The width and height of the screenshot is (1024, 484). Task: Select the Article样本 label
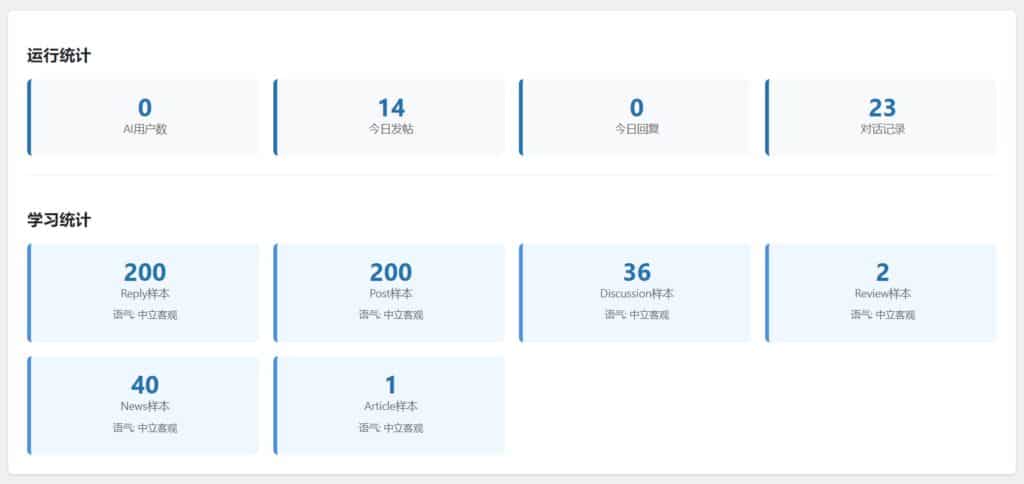point(391,406)
